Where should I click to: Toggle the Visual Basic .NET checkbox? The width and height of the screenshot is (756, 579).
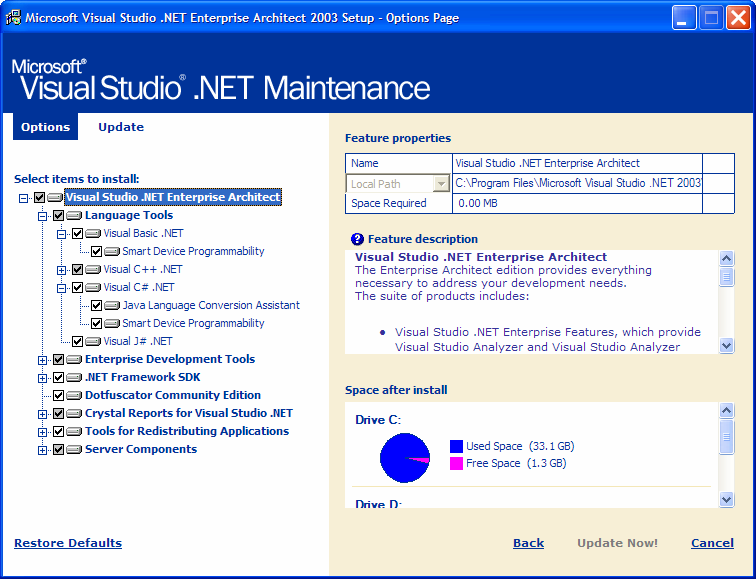tap(78, 233)
